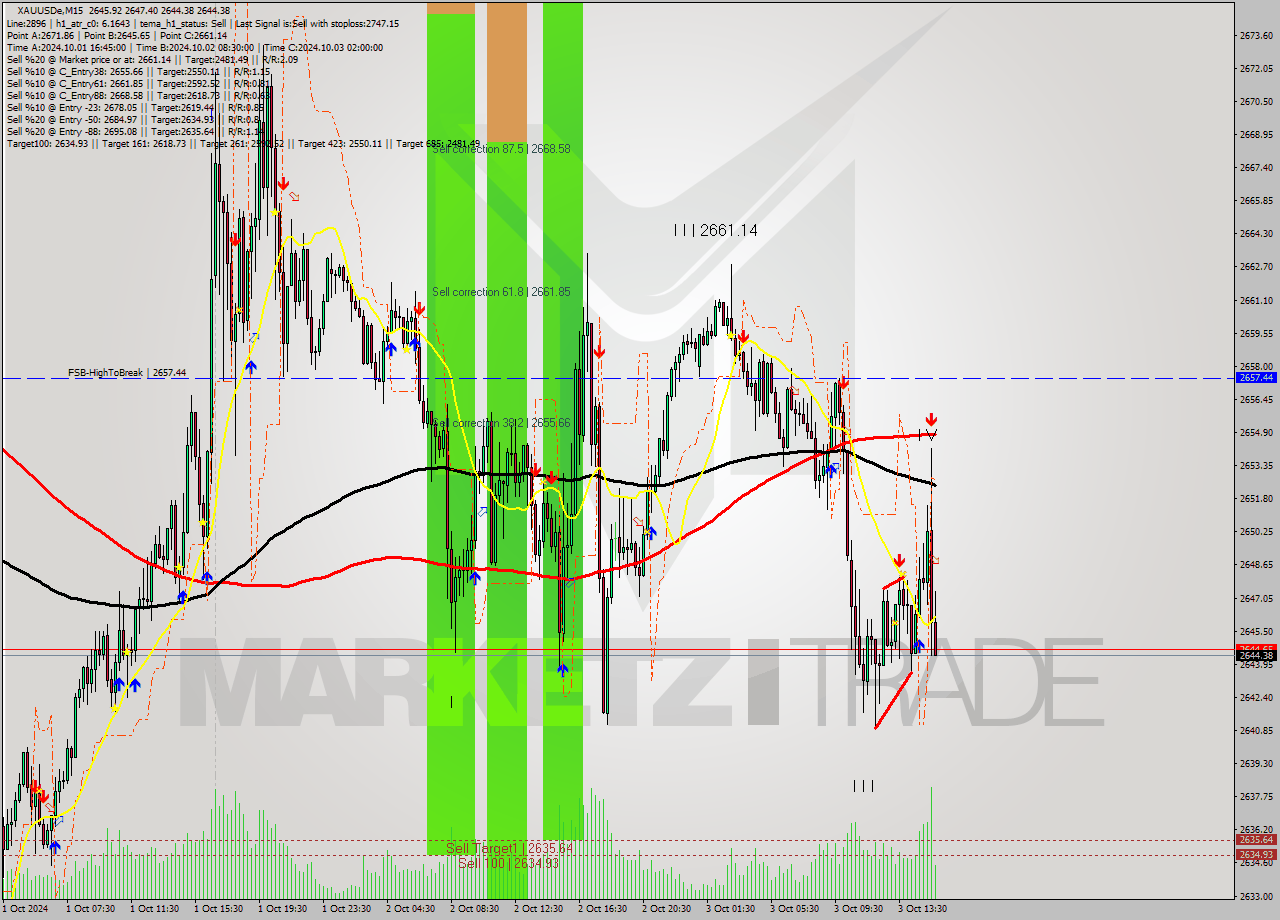Select 'Sell %20 @ Market price' row

pos(152,59)
